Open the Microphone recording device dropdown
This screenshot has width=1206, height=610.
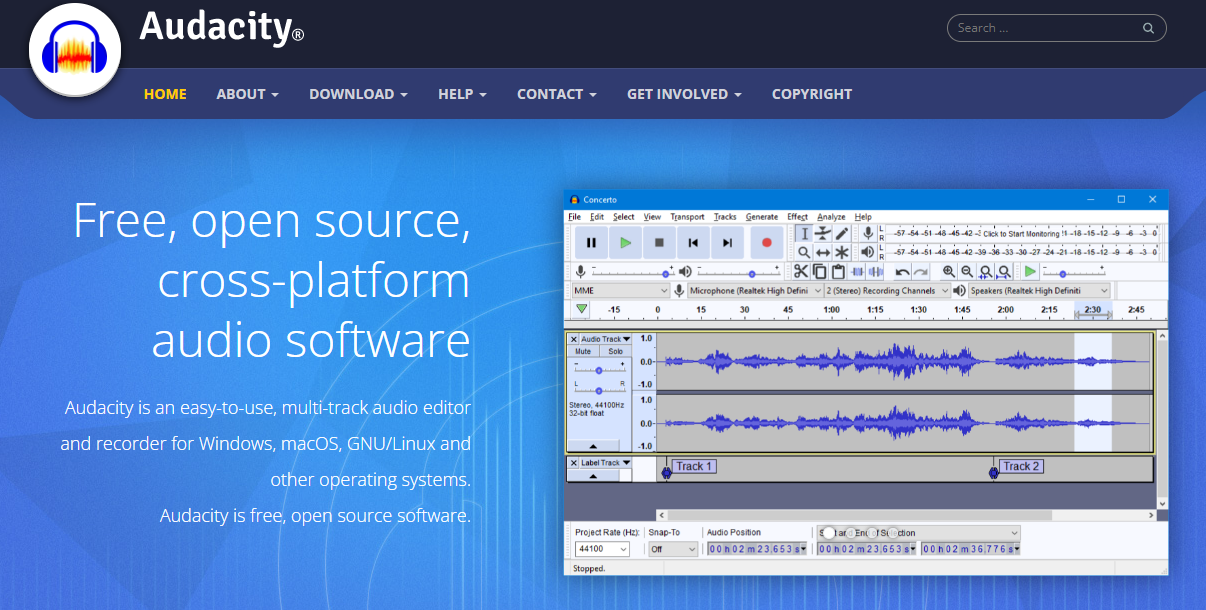click(754, 290)
